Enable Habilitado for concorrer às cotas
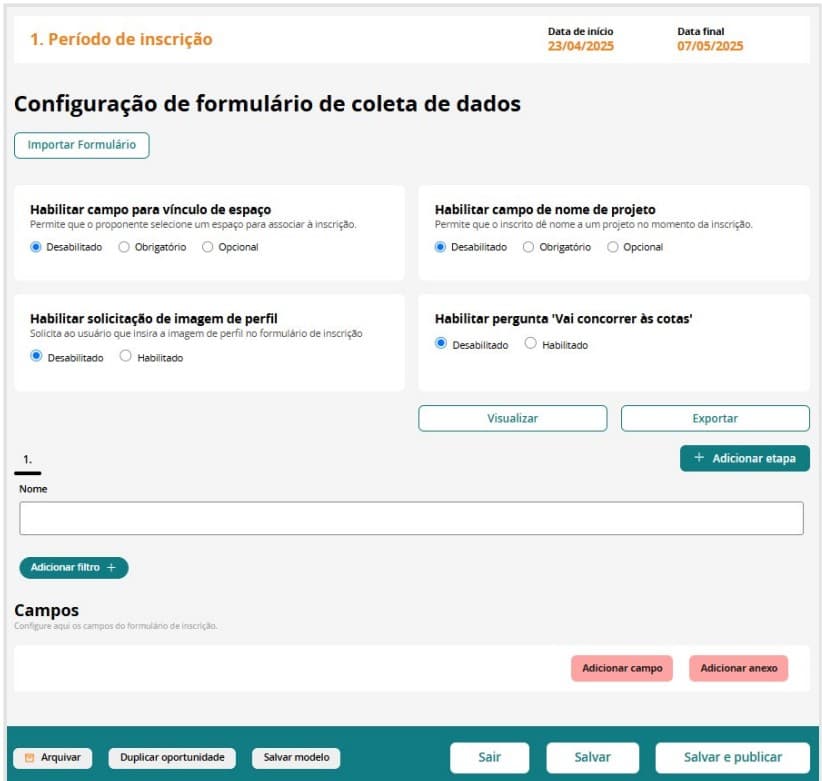Screen dimensions: 822x781 click(x=530, y=344)
